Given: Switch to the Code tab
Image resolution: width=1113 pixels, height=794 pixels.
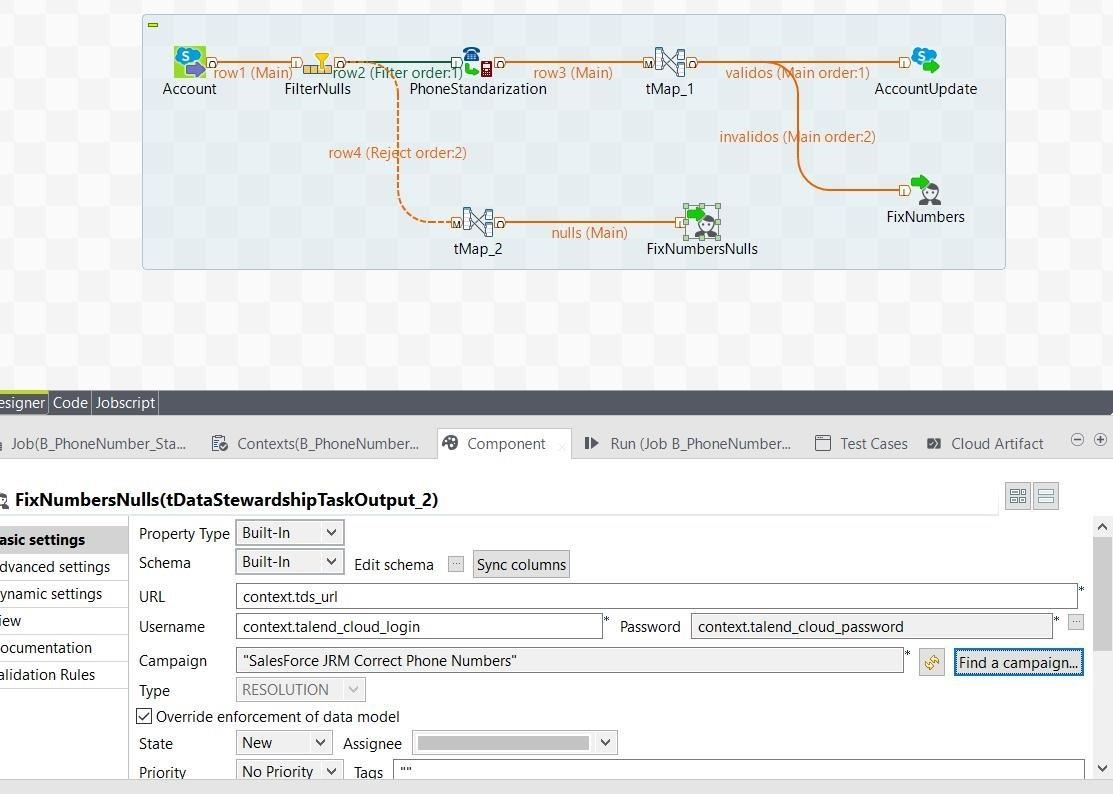Looking at the screenshot, I should [69, 402].
